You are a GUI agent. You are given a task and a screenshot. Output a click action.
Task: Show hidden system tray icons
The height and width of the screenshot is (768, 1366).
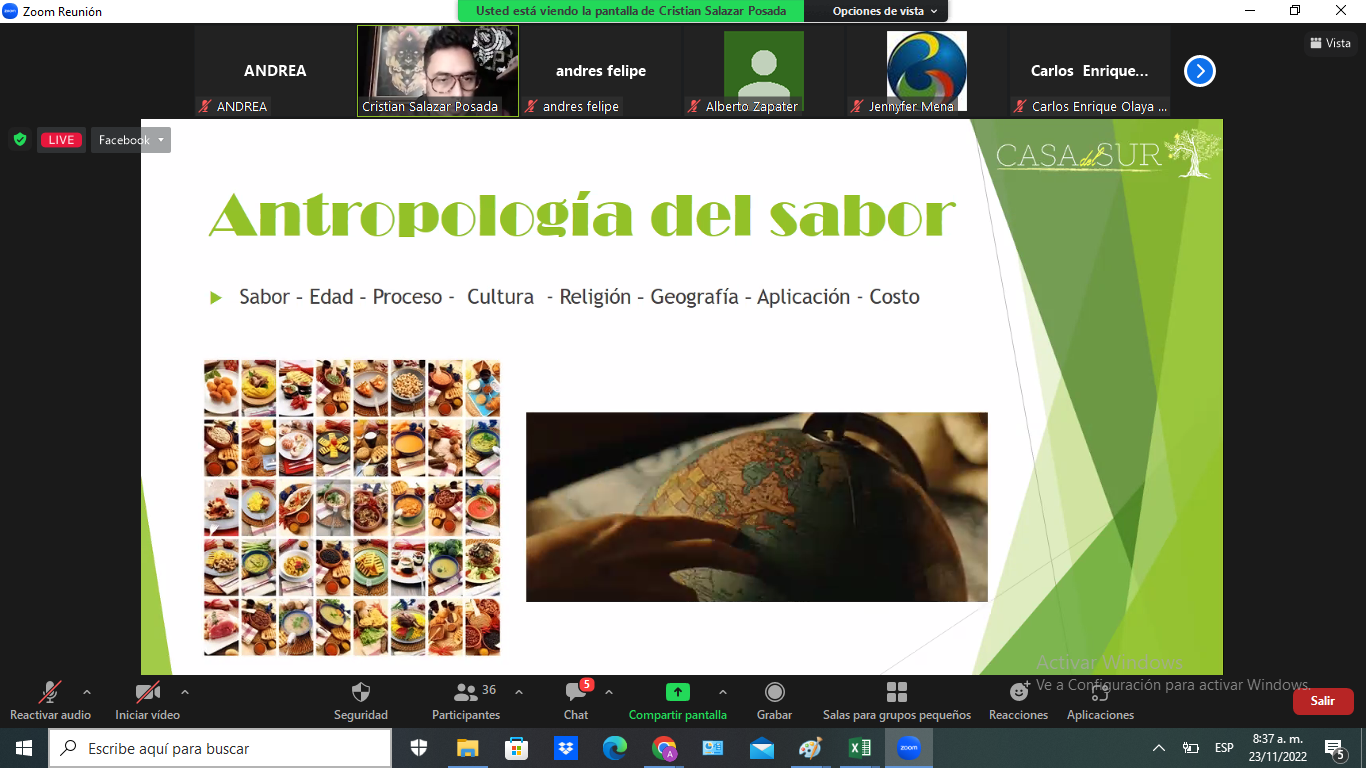(1159, 748)
